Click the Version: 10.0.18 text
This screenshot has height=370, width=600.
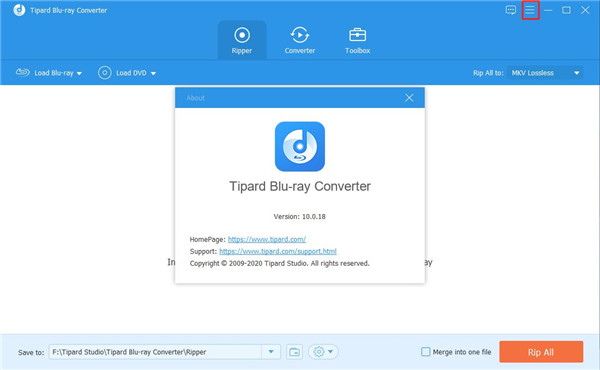[300, 217]
